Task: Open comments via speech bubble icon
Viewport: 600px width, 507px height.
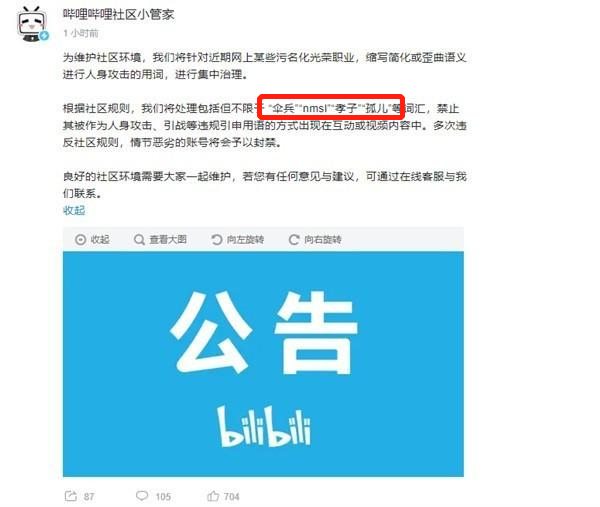Action: point(142,496)
